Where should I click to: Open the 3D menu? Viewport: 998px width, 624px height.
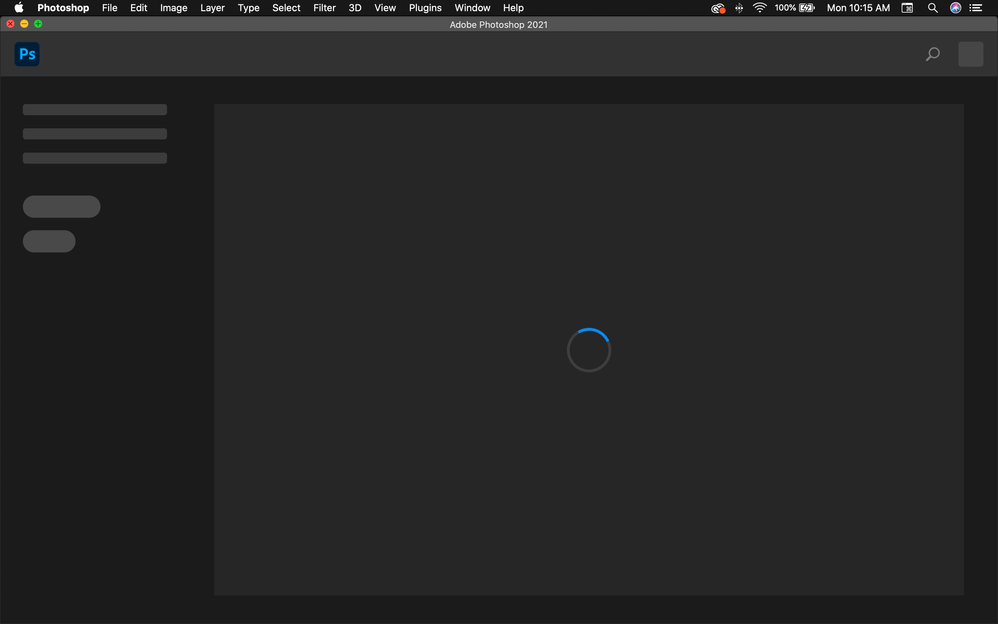[355, 8]
